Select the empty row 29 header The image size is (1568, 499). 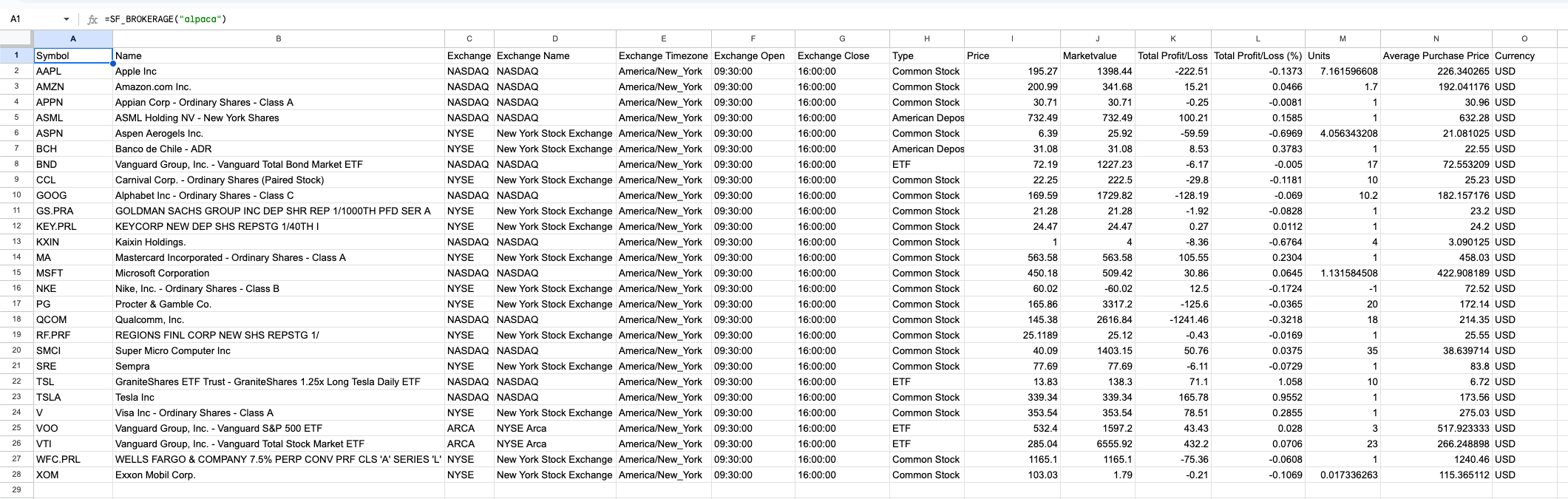tap(16, 489)
